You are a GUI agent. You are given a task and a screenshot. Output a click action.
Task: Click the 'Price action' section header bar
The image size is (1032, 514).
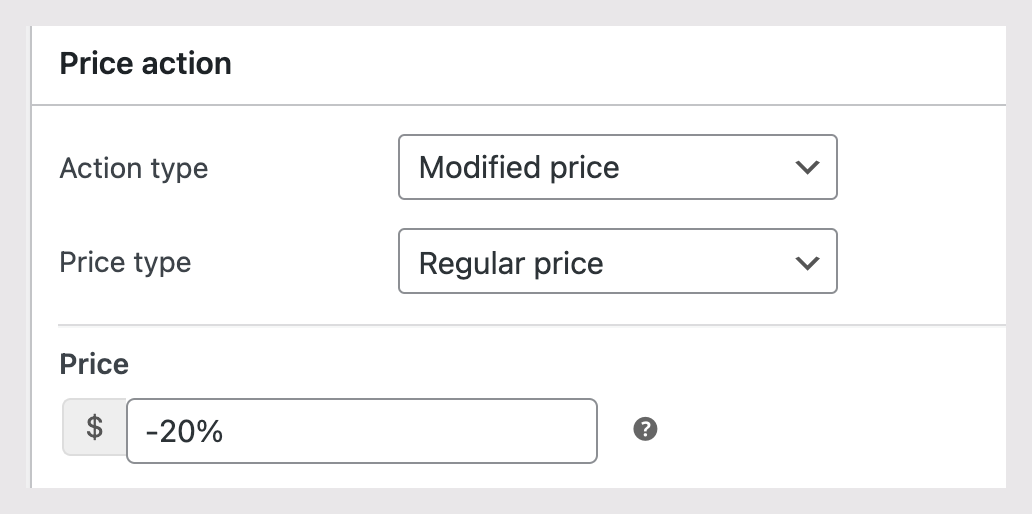tap(600, 64)
